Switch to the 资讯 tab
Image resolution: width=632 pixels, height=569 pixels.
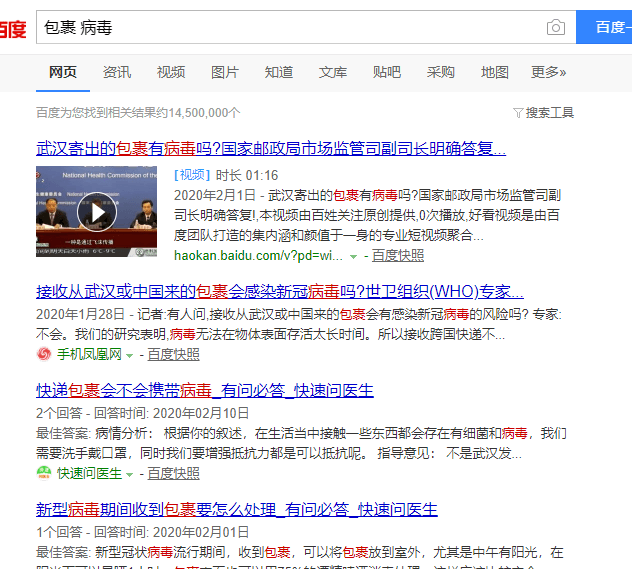117,72
